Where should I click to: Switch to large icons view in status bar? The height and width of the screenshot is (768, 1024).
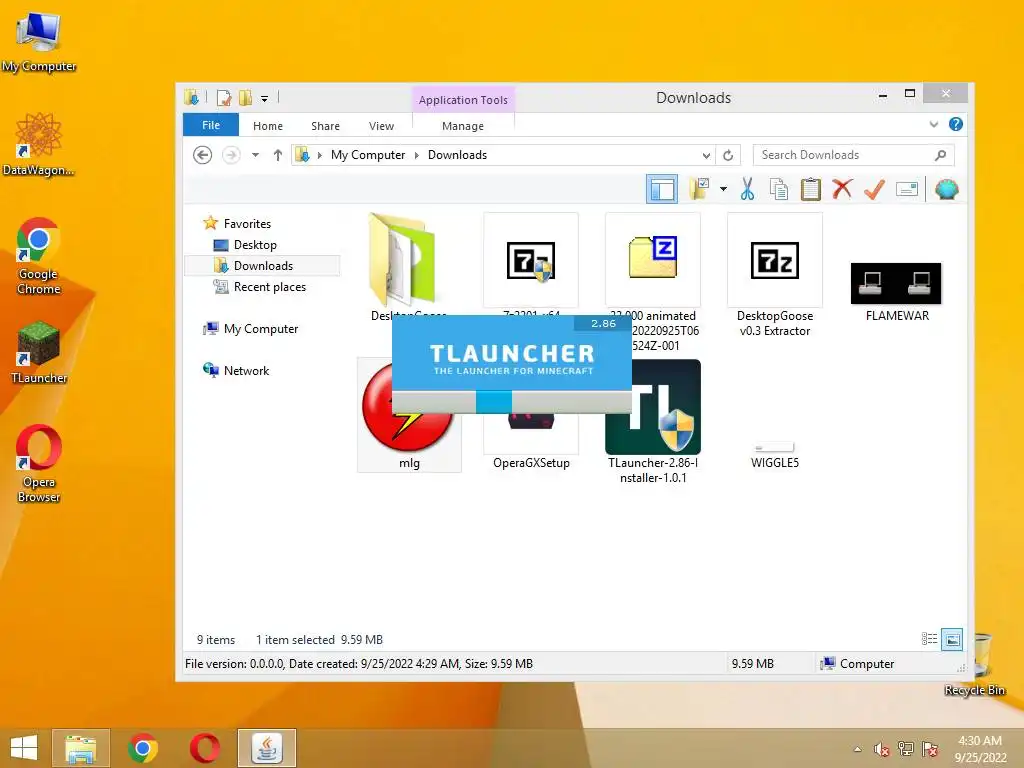click(952, 639)
